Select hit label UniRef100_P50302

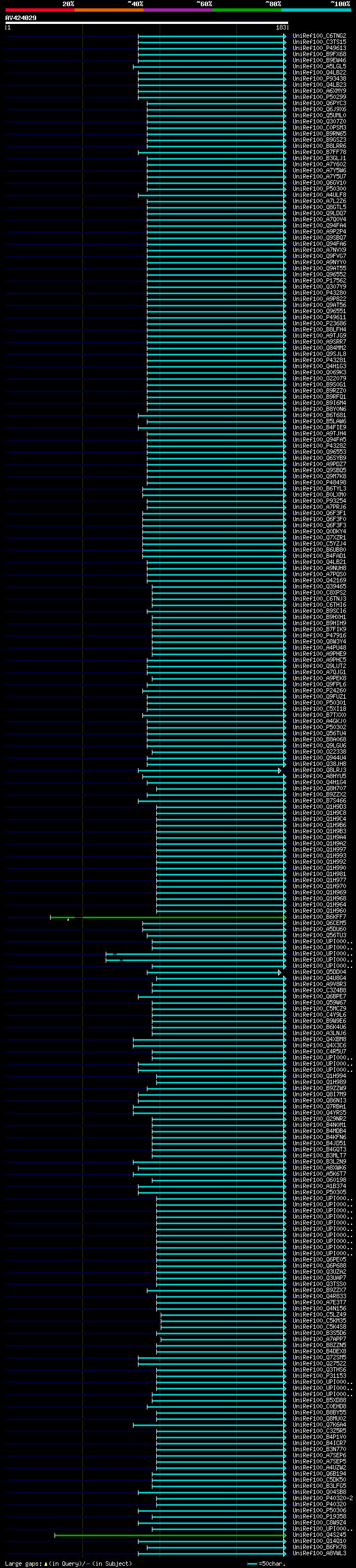point(319,727)
